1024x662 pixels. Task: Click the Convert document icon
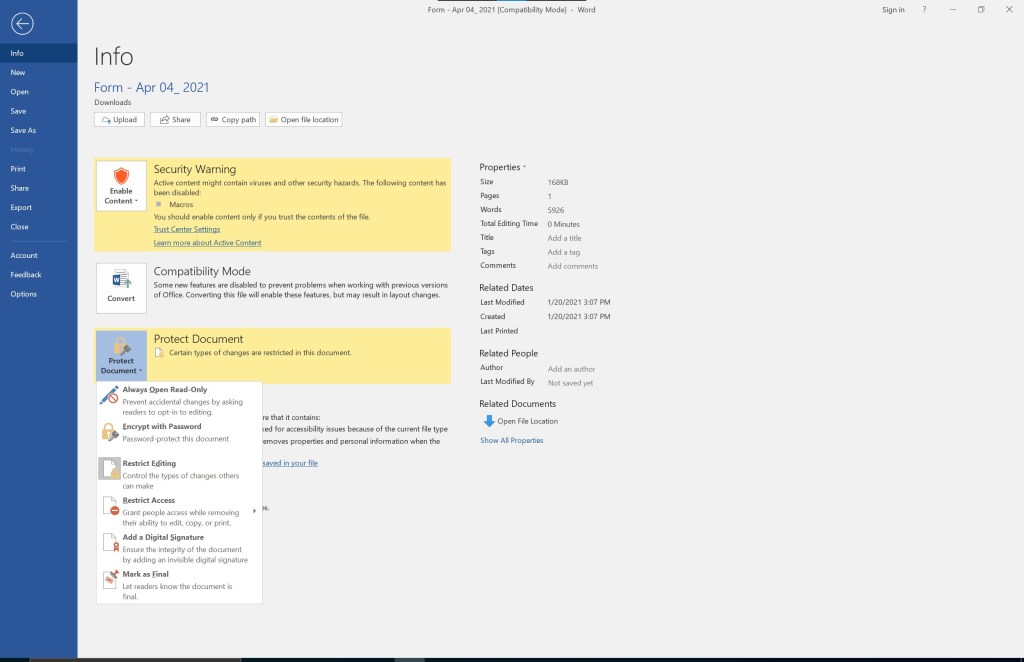(x=121, y=279)
